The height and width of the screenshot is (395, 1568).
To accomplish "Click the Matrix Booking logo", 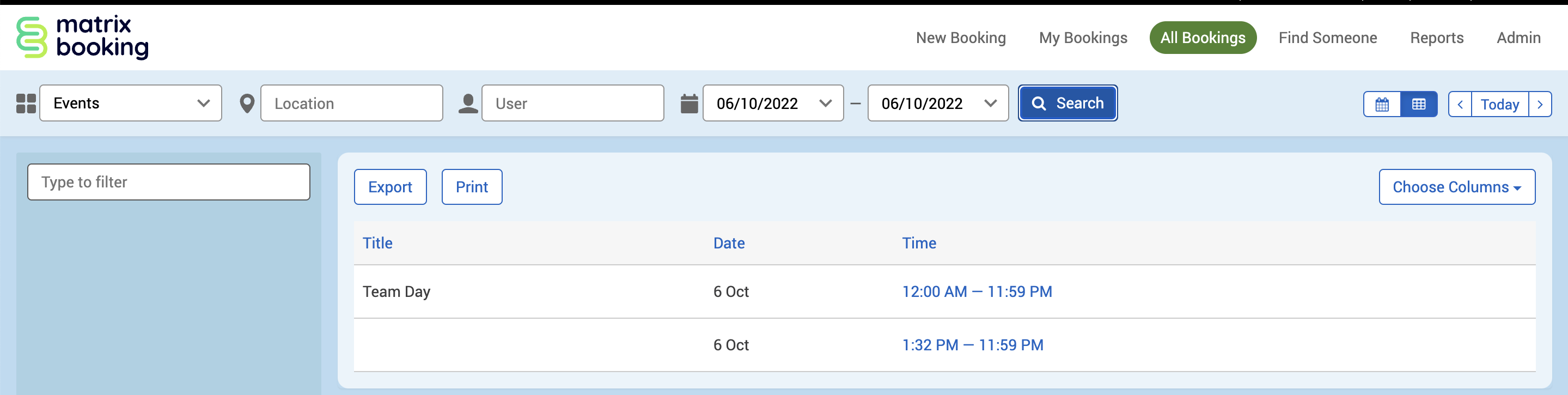I will point(82,37).
